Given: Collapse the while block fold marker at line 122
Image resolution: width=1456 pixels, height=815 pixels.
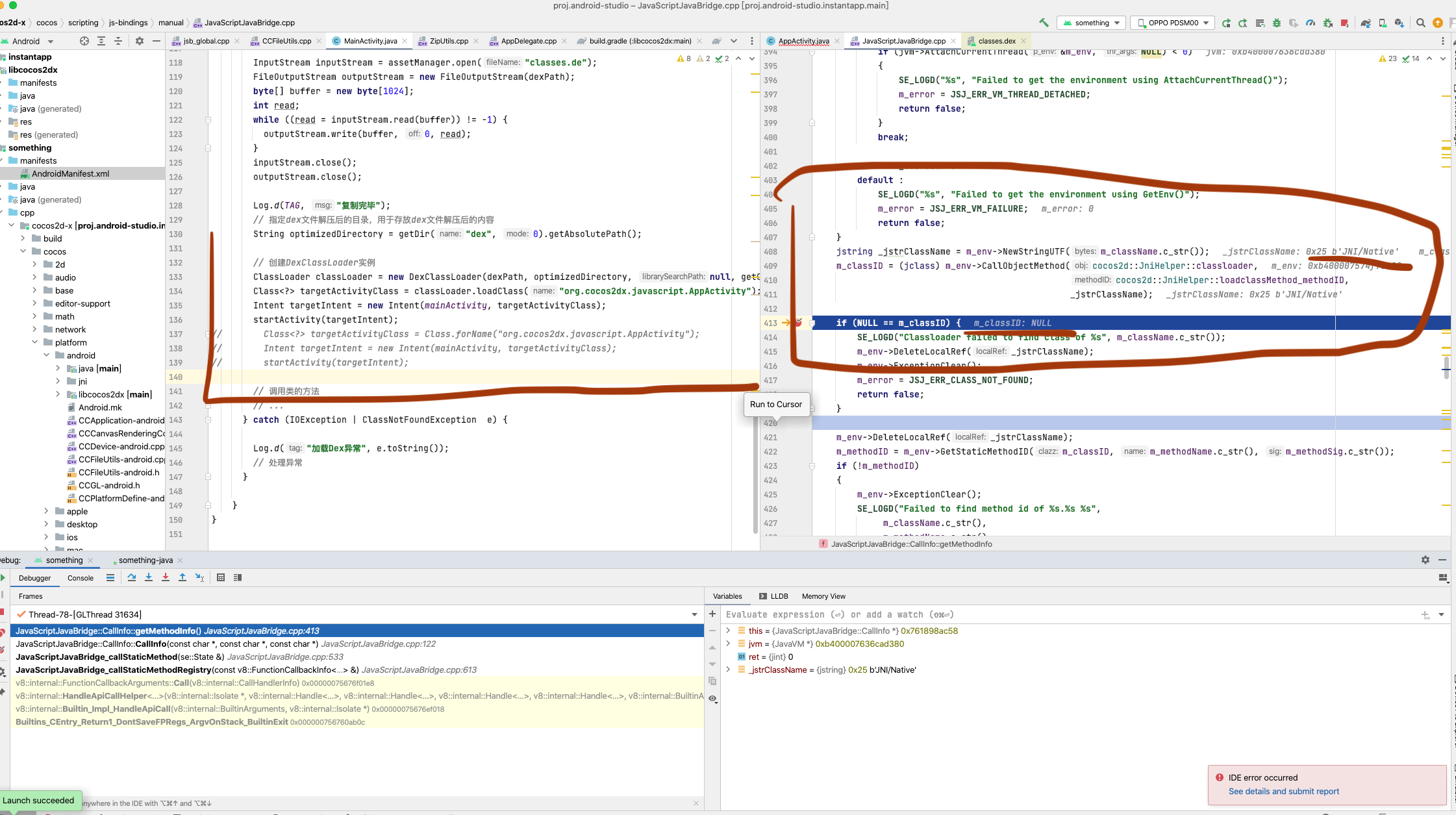Looking at the screenshot, I should pos(208,119).
